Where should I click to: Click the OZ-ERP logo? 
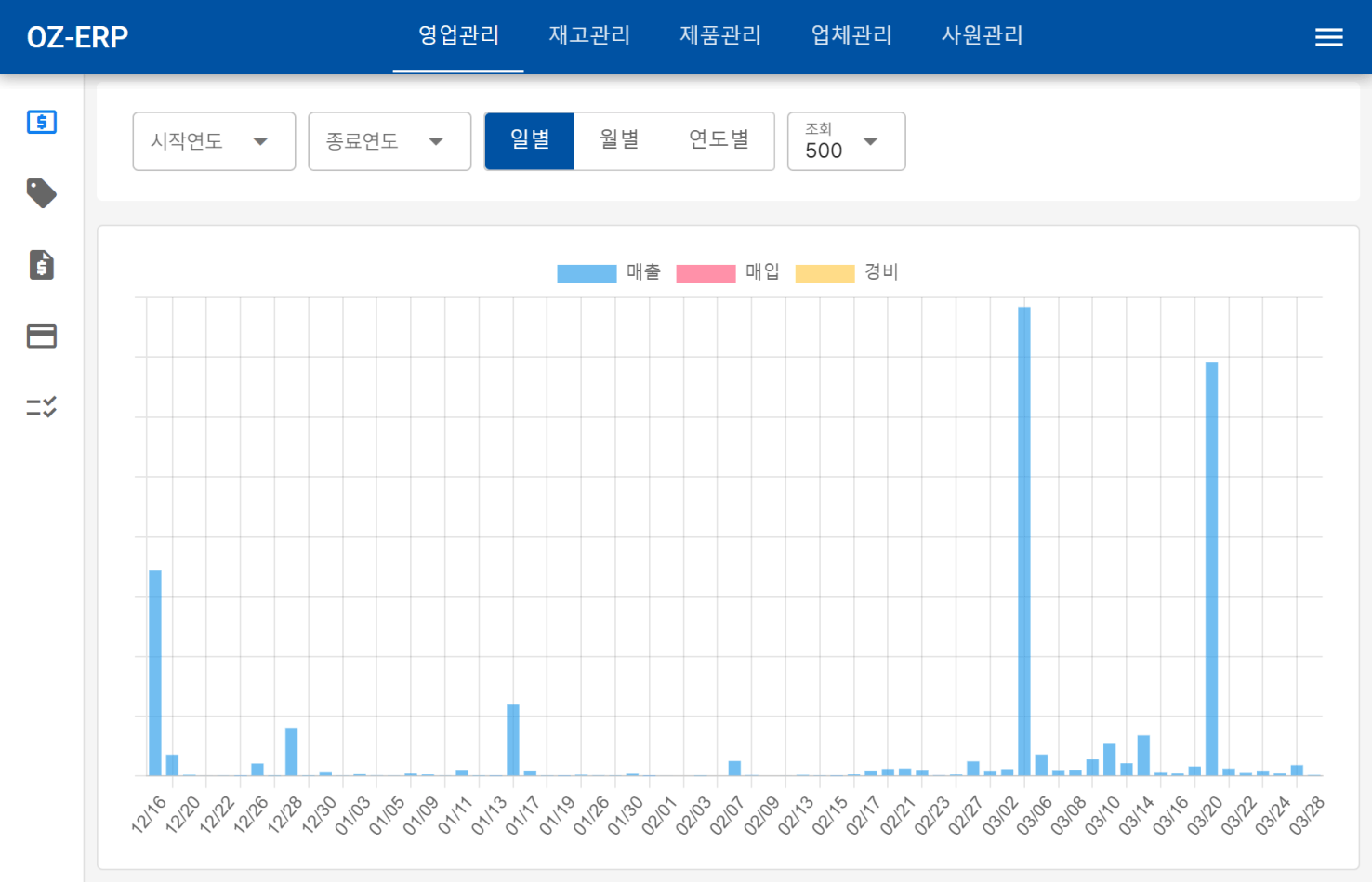77,37
